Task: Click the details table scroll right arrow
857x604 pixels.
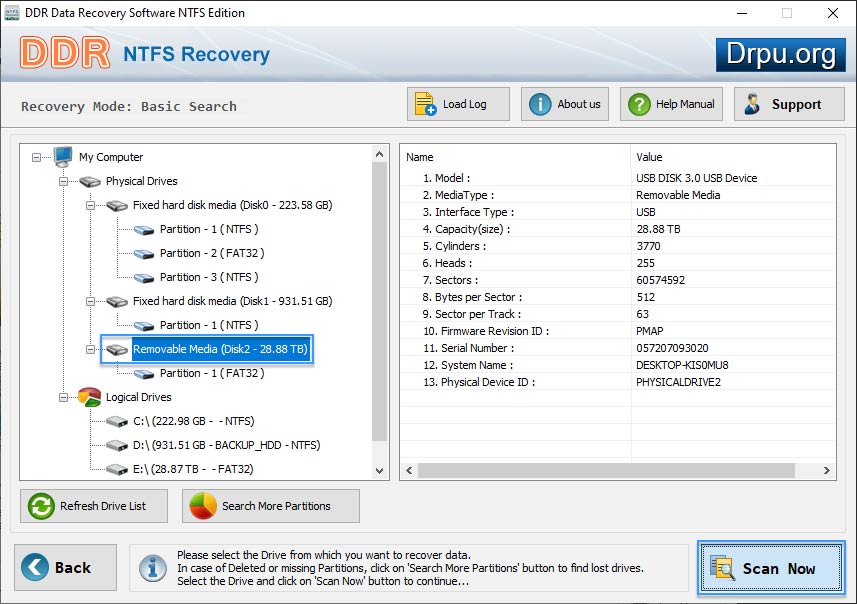Action: [x=826, y=471]
